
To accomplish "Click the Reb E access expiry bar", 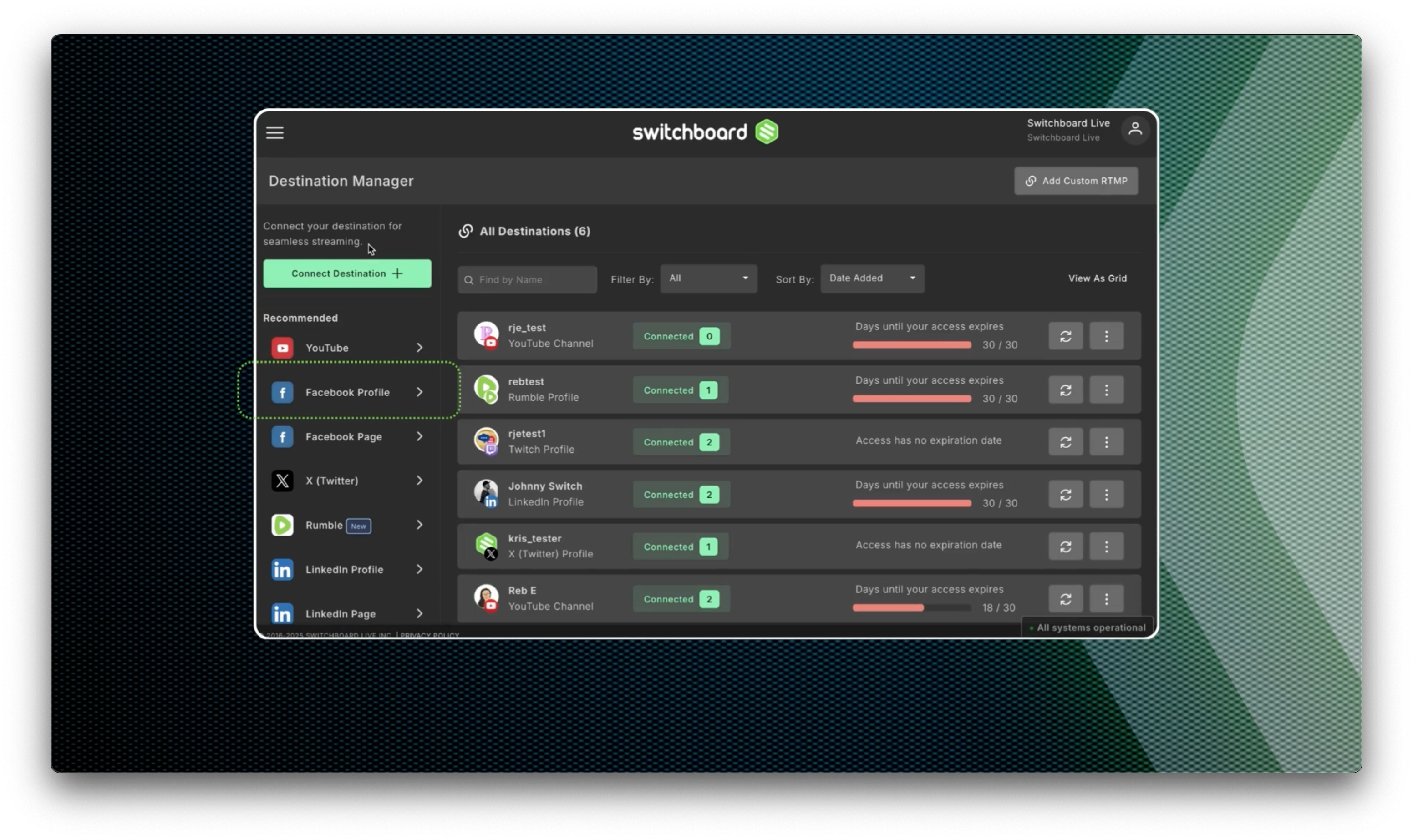I will coord(911,607).
